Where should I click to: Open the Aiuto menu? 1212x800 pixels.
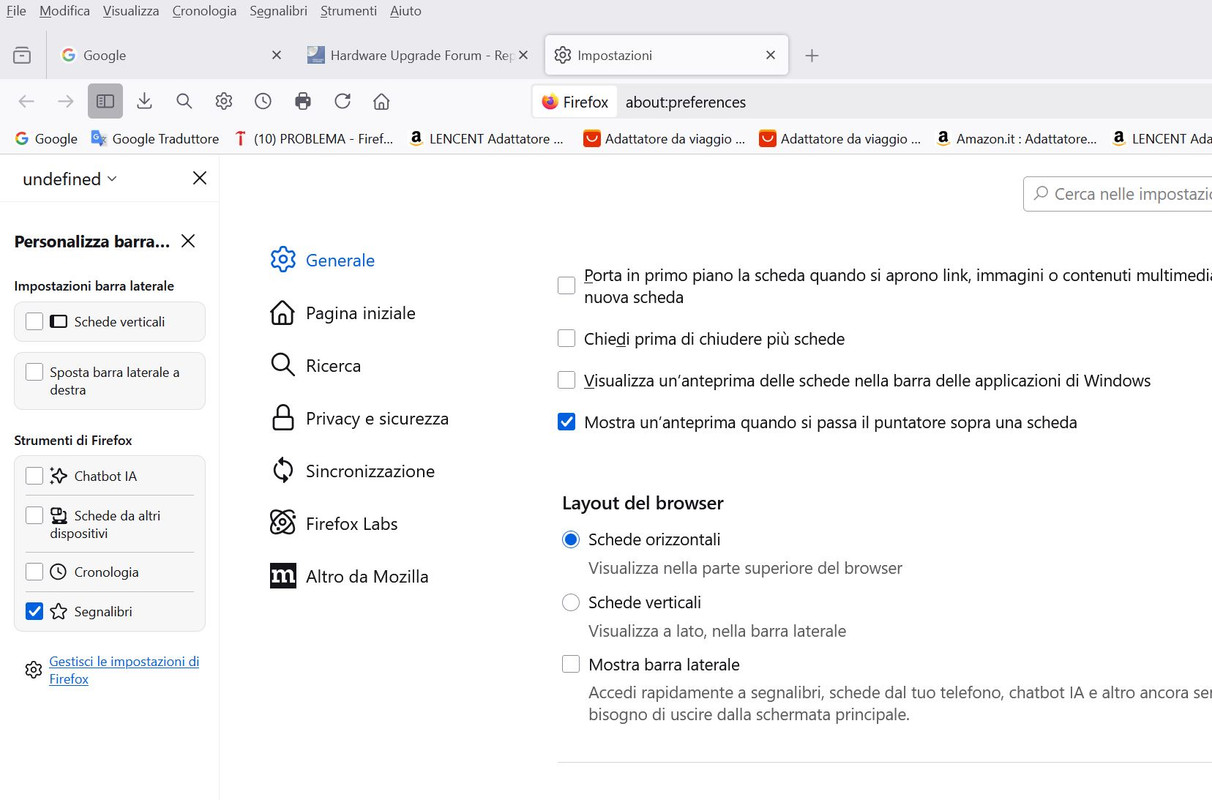405,11
